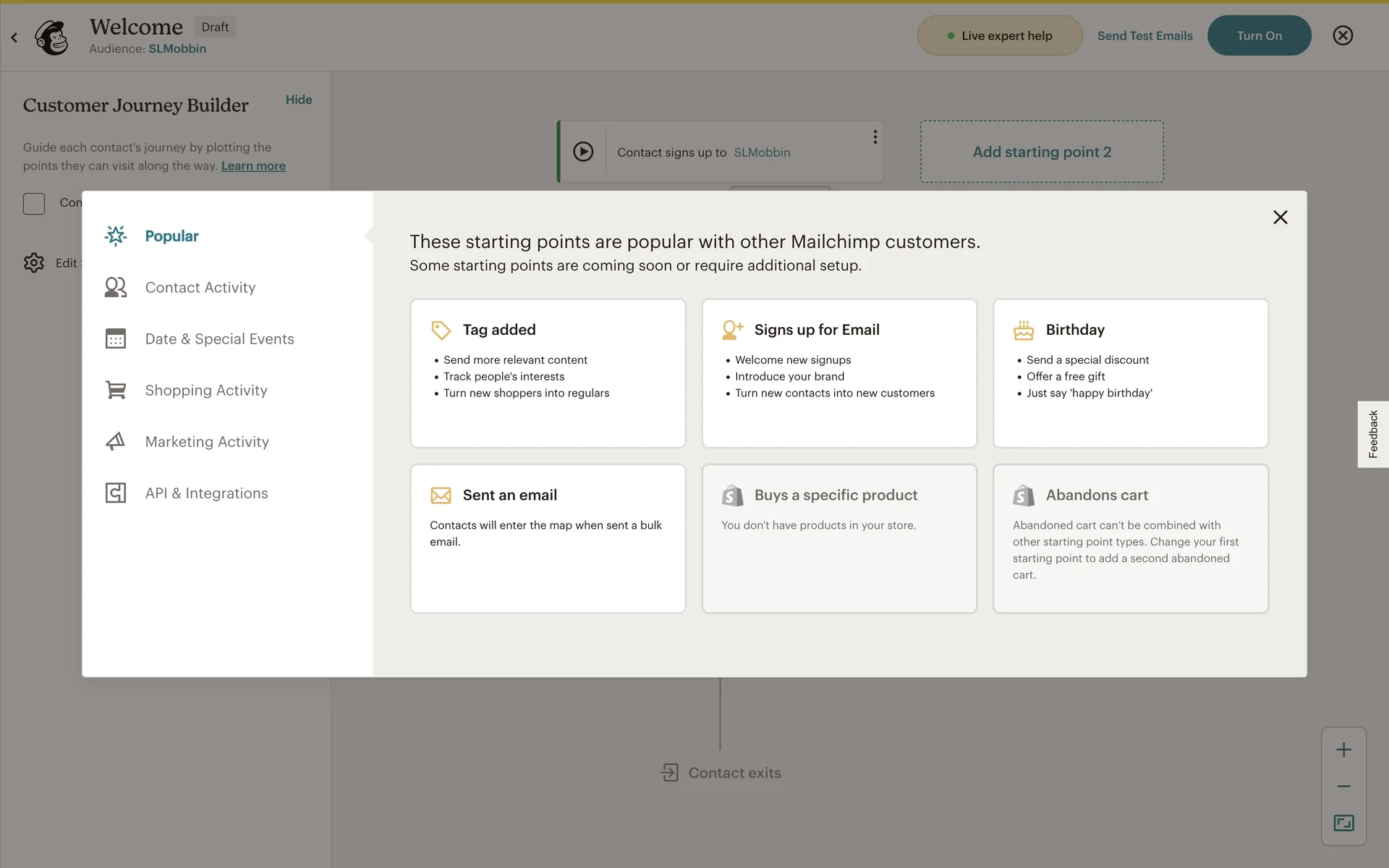1389x868 pixels.
Task: Toggle the checkbox in the left sidebar
Action: pos(34,203)
